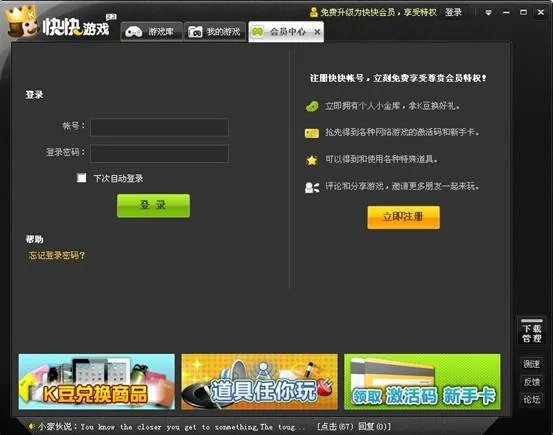Click the gamepad icon on 游戏库 tab
Image resolution: width=553 pixels, height=435 pixels.
[134, 32]
